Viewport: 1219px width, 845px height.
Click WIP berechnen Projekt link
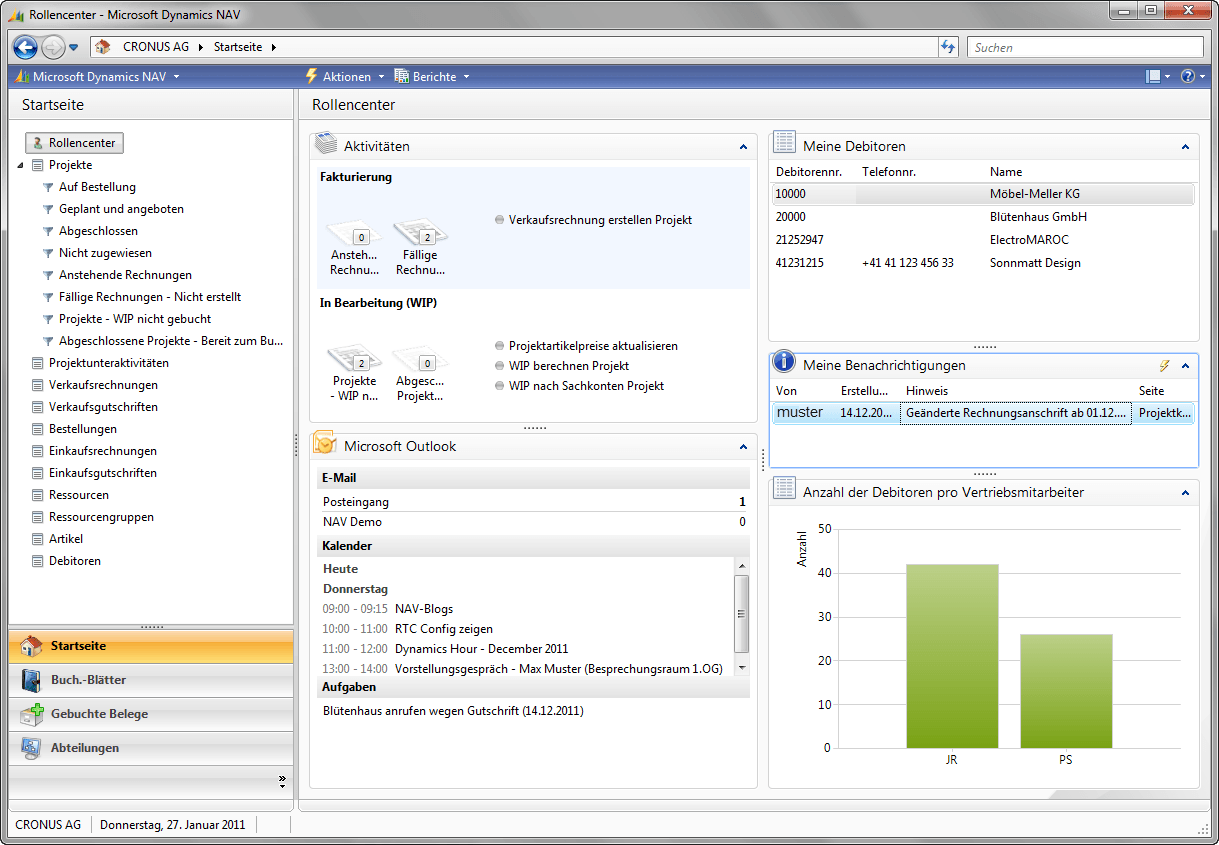pyautogui.click(x=569, y=366)
